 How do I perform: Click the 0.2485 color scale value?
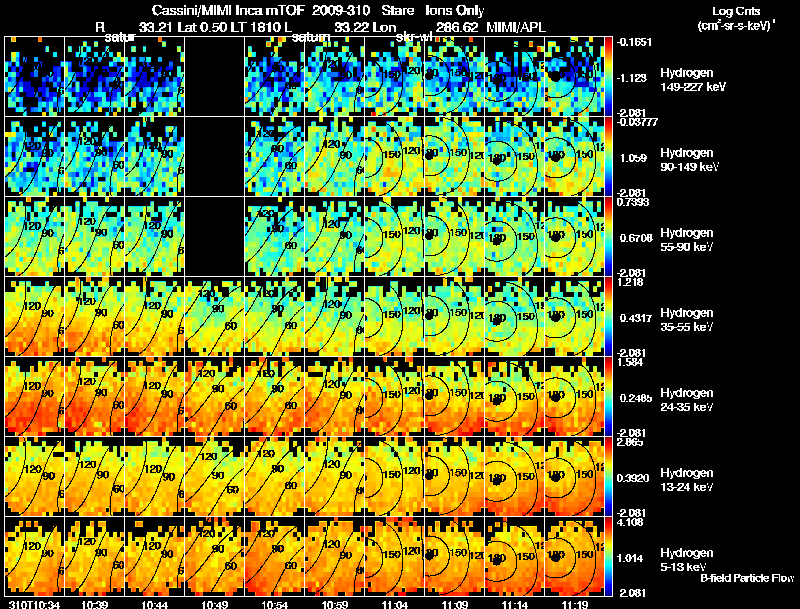point(636,398)
